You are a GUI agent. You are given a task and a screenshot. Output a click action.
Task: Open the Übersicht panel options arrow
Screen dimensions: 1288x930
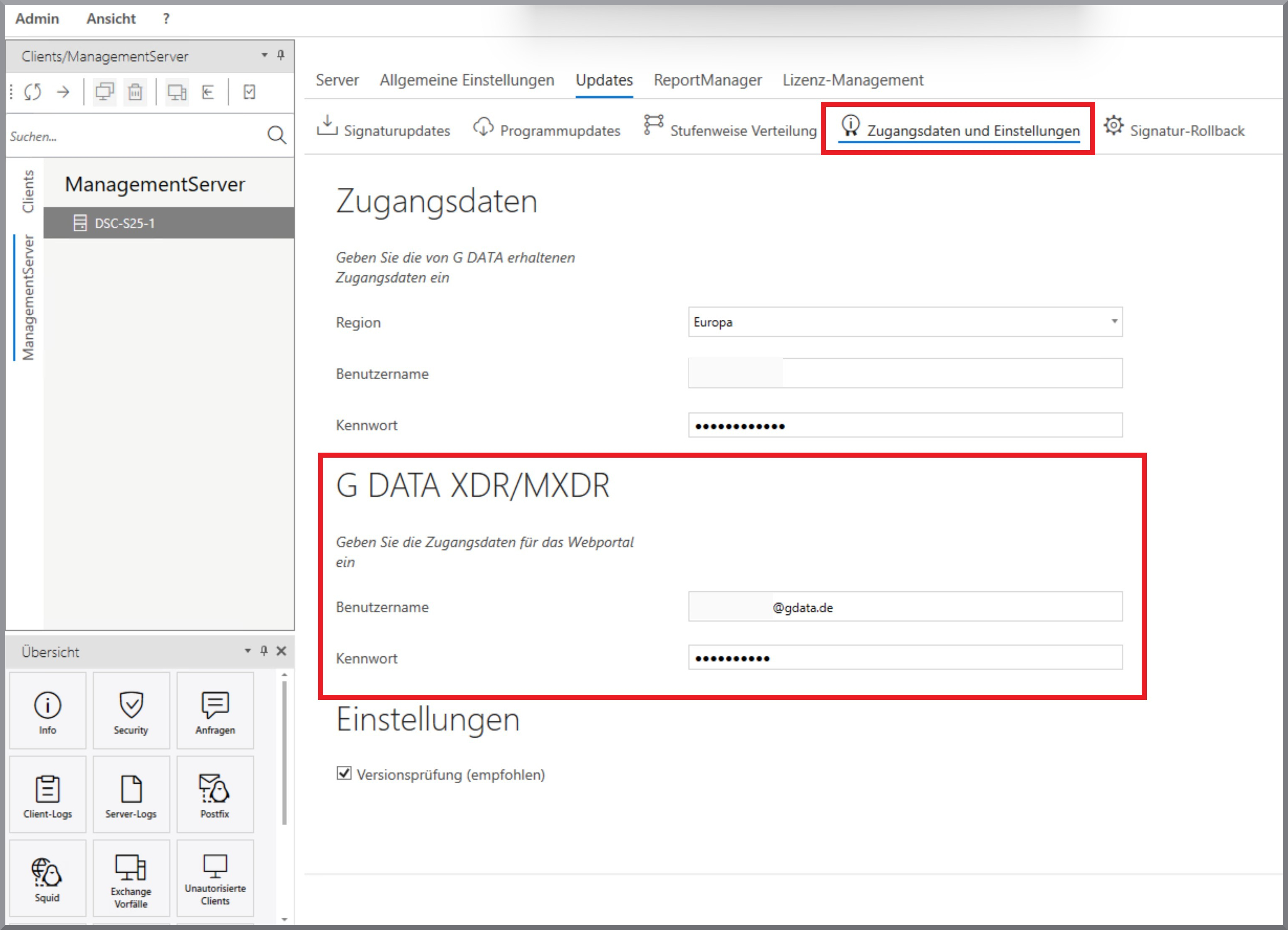coord(248,650)
